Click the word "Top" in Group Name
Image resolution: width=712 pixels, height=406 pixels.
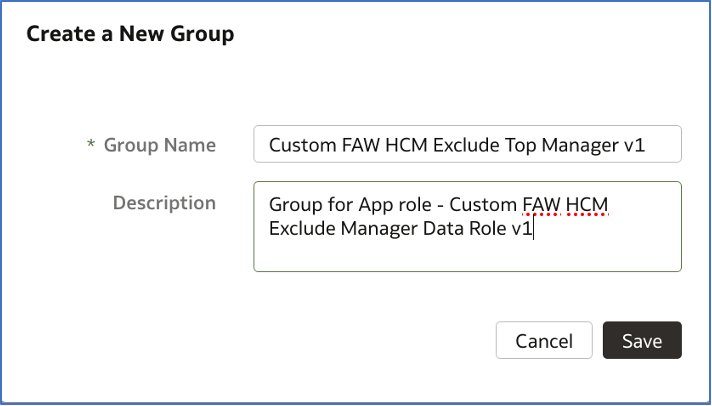click(x=521, y=145)
